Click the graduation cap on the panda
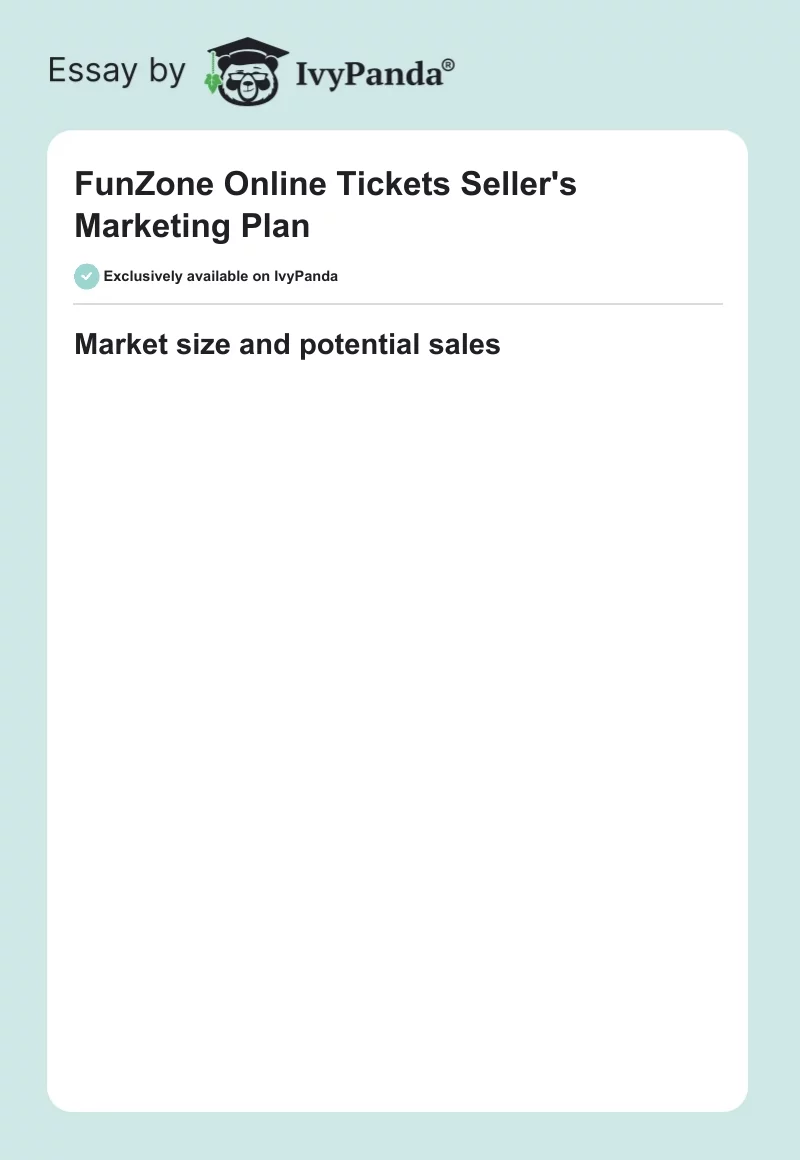800x1160 pixels. 247,52
